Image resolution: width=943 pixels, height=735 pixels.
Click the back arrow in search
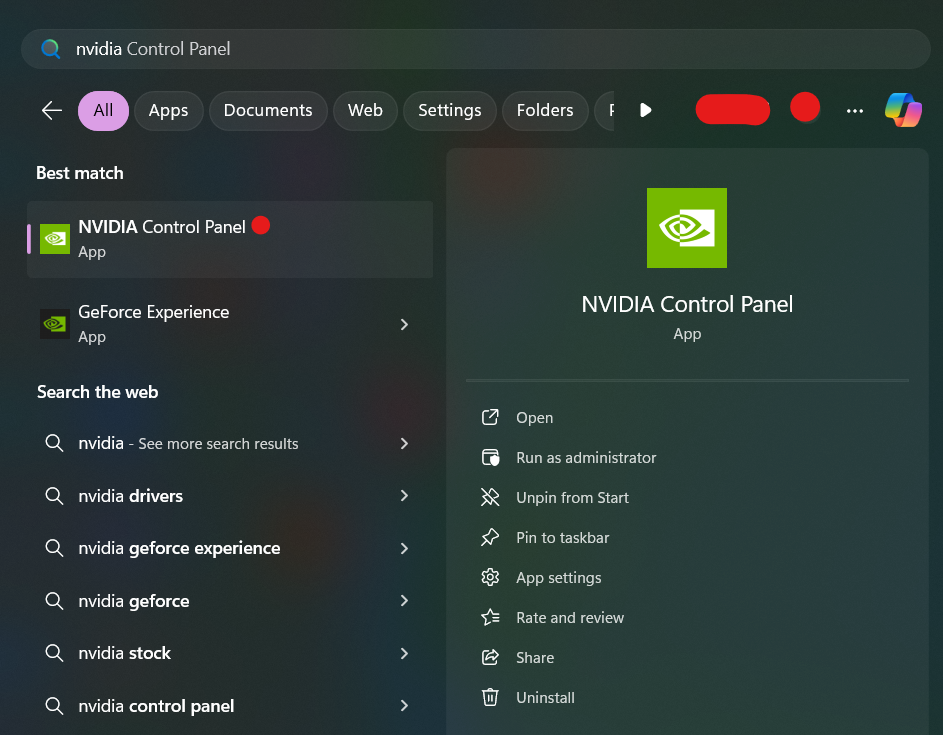coord(52,110)
